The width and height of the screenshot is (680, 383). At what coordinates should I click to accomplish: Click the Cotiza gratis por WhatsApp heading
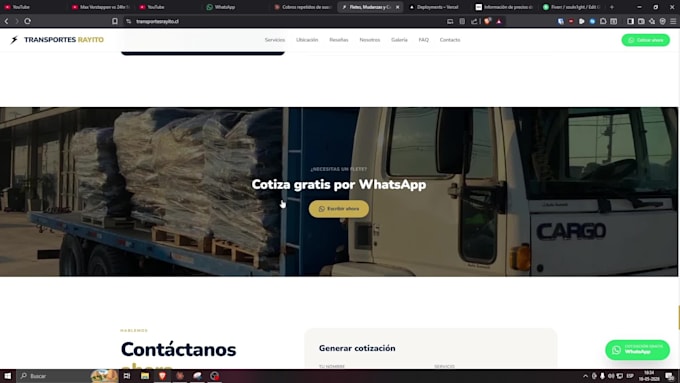339,184
